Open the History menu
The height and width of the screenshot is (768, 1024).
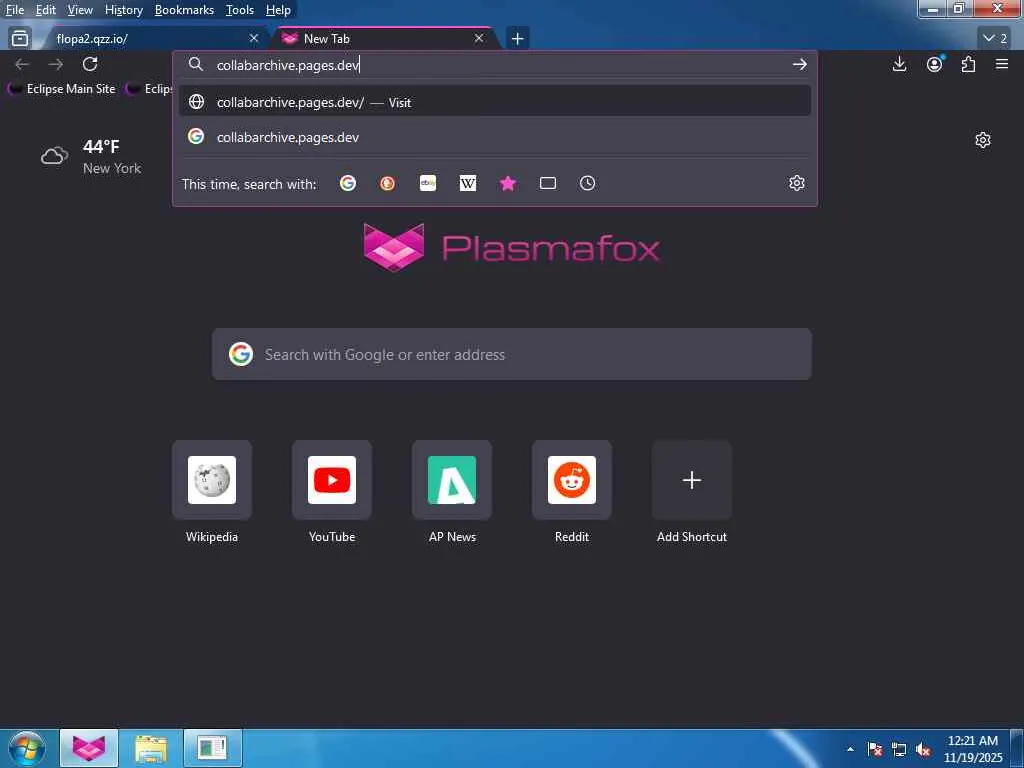tap(123, 10)
